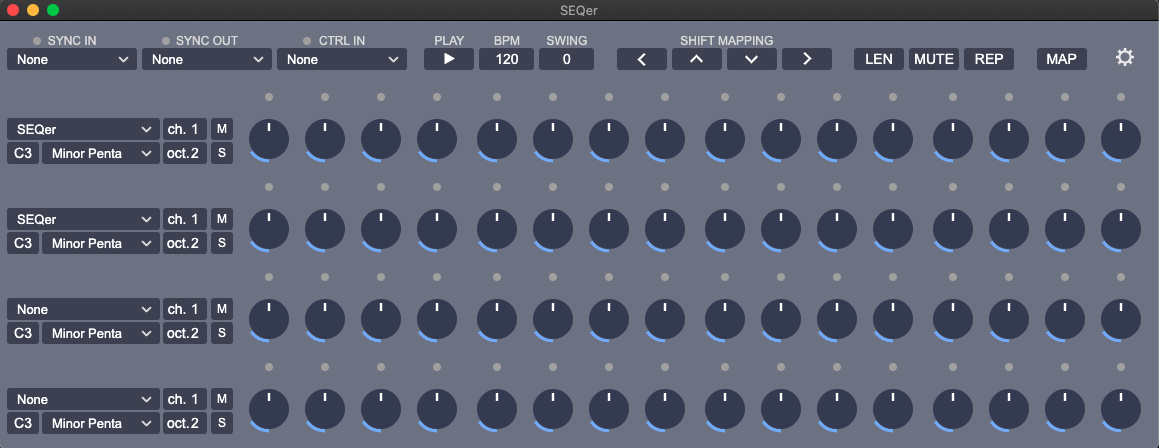
Task: Mute the fourth sequencer row with M
Action: click(222, 399)
